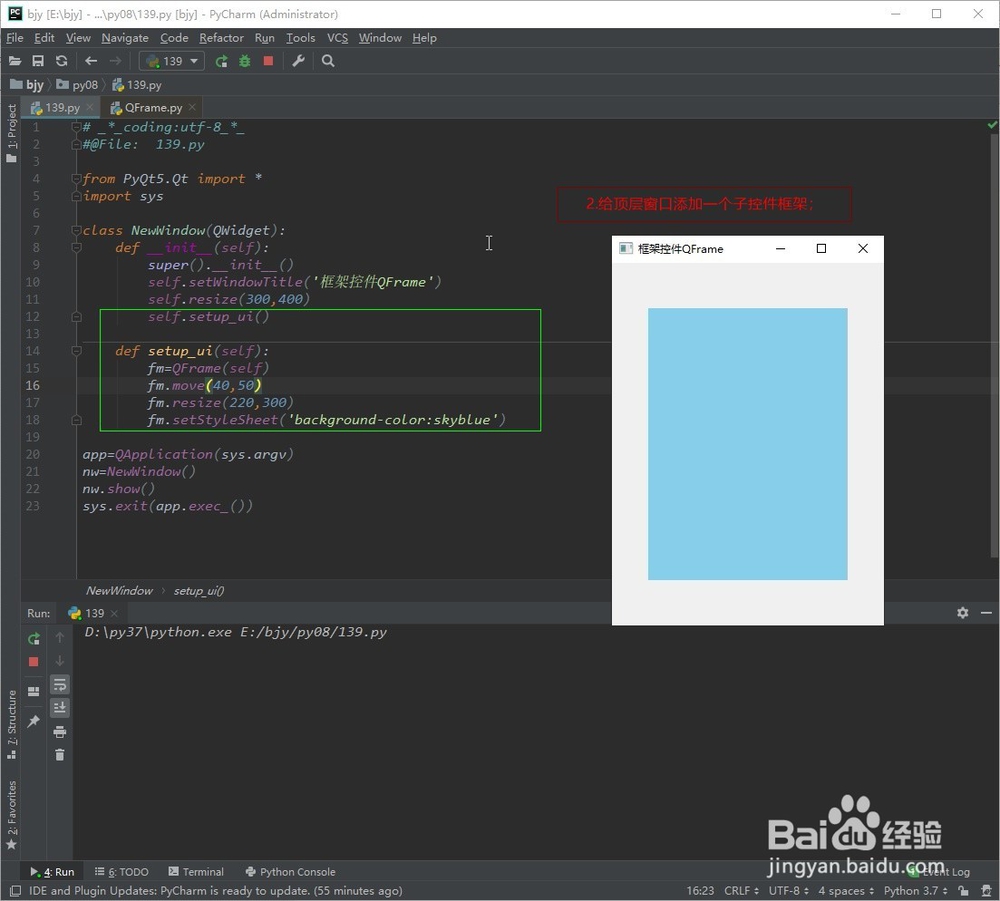1000x901 pixels.
Task: Toggle tool window buttons icon in status bar corner
Action: coord(15,890)
